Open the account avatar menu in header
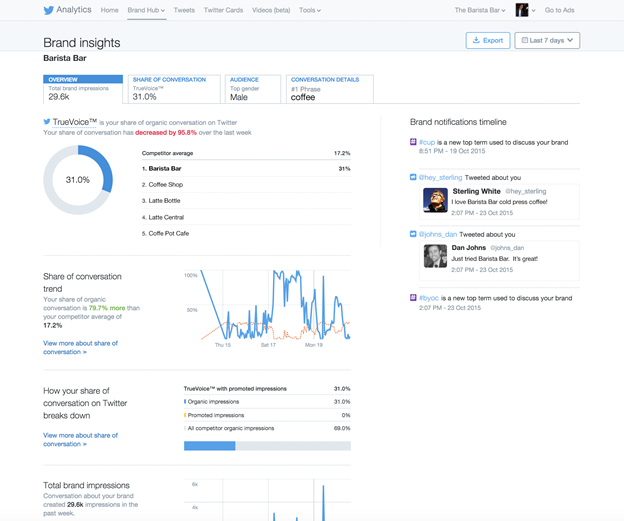This screenshot has width=624, height=521. click(525, 10)
